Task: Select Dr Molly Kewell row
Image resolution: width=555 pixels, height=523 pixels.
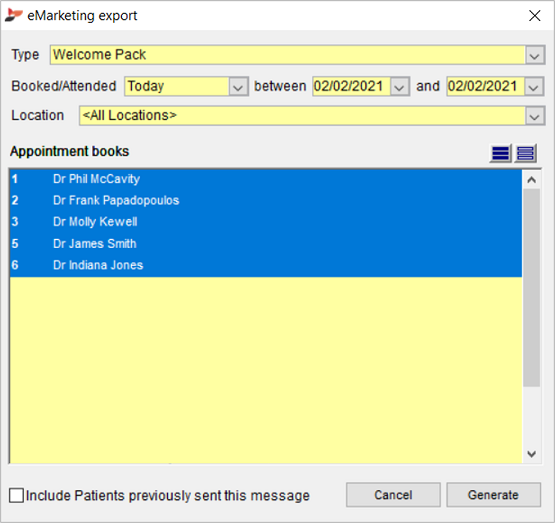Action: (265, 222)
